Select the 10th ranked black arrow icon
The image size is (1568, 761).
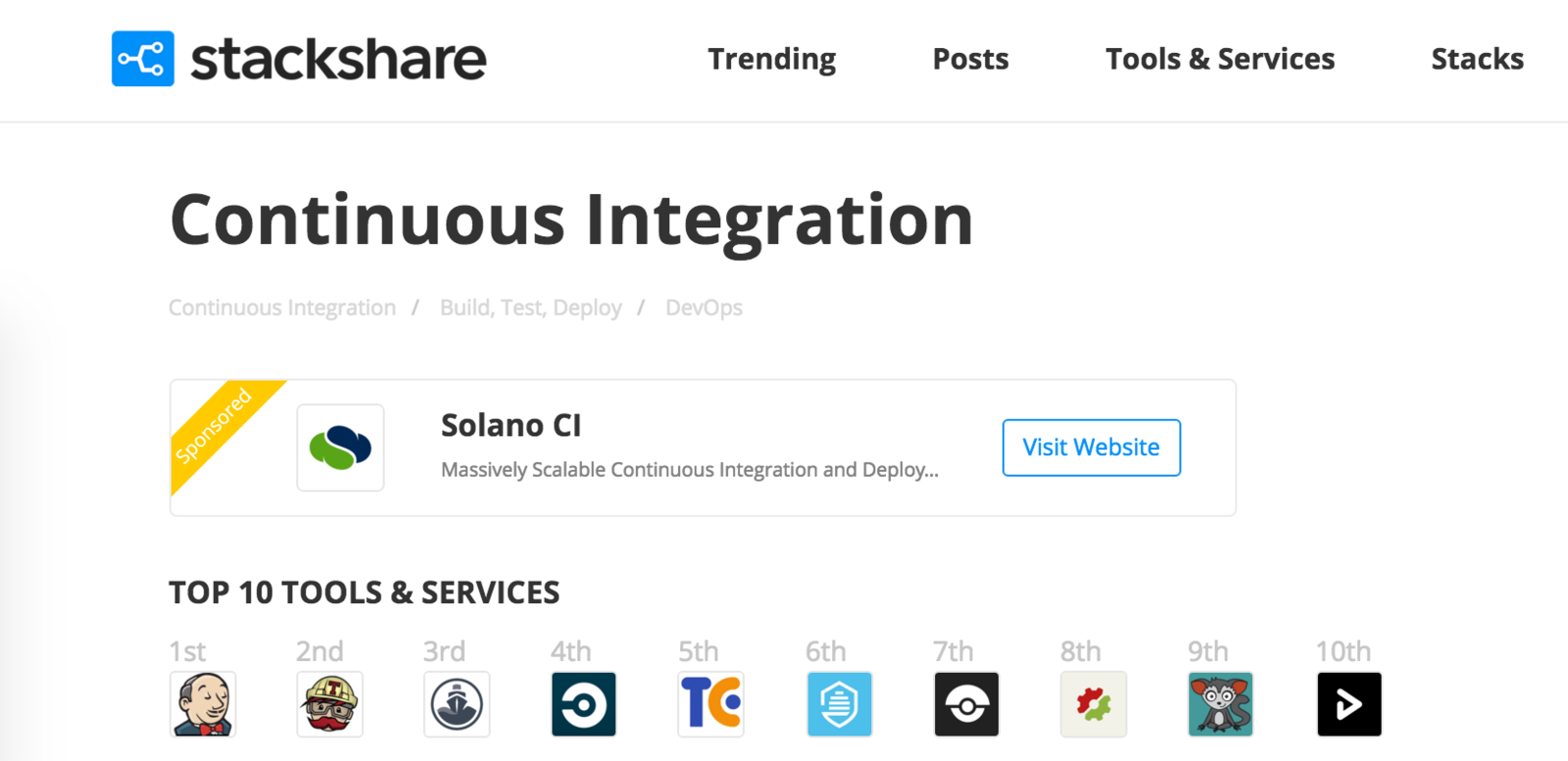(x=1349, y=704)
